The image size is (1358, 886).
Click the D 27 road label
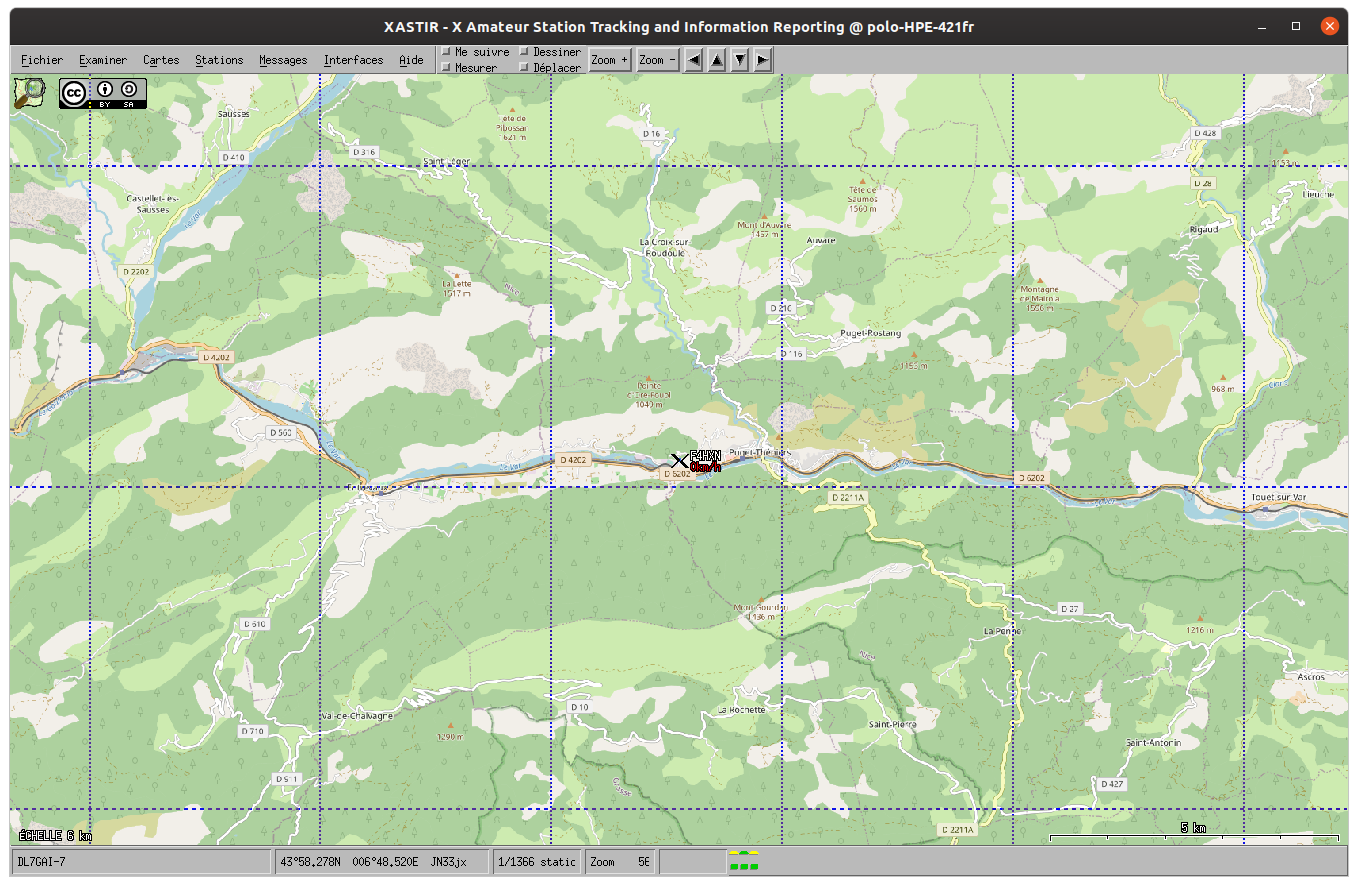(1070, 608)
